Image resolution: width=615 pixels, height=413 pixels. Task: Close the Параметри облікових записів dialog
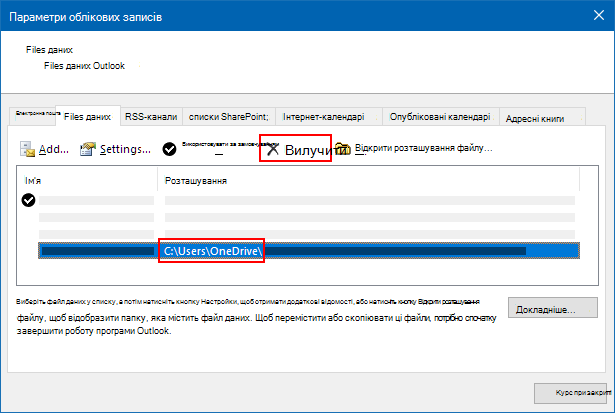click(x=599, y=15)
